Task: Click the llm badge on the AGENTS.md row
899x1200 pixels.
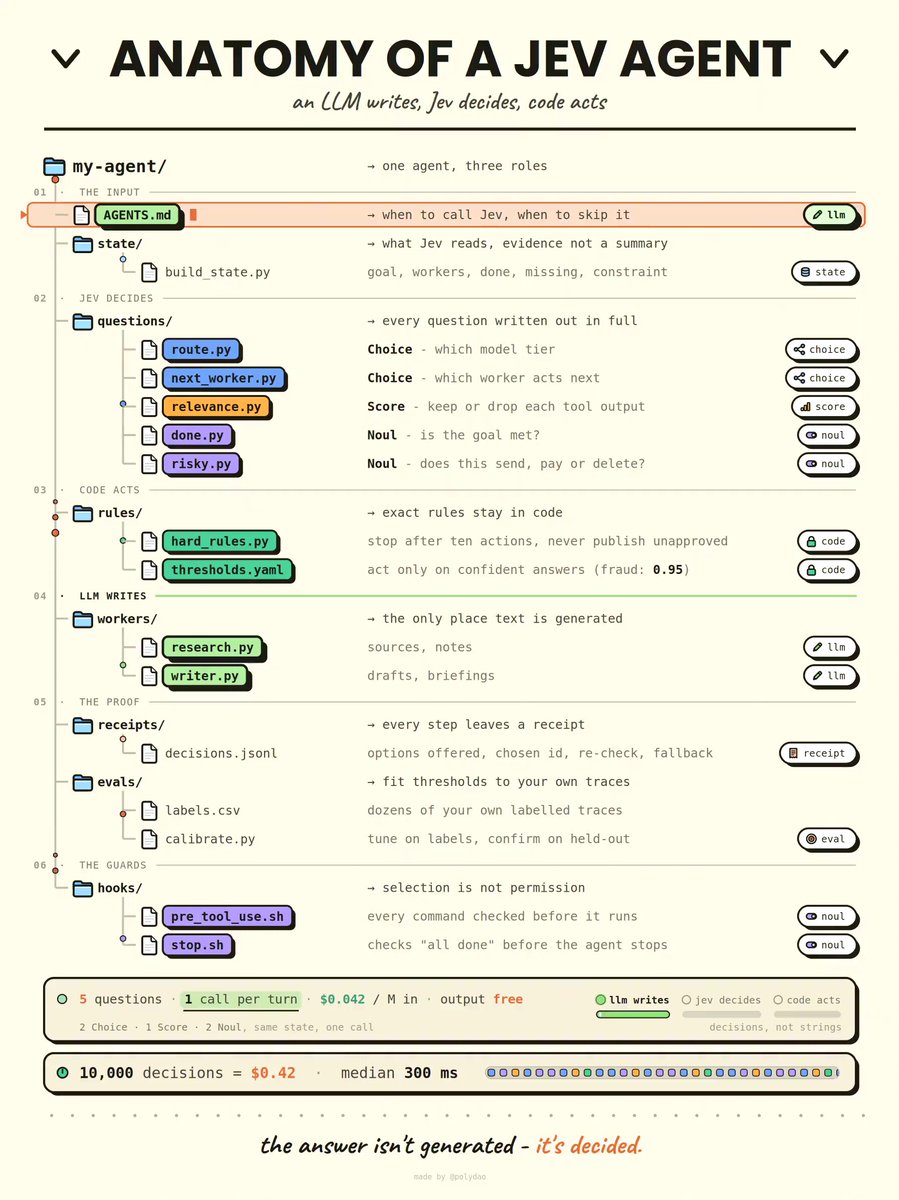Action: click(x=829, y=215)
